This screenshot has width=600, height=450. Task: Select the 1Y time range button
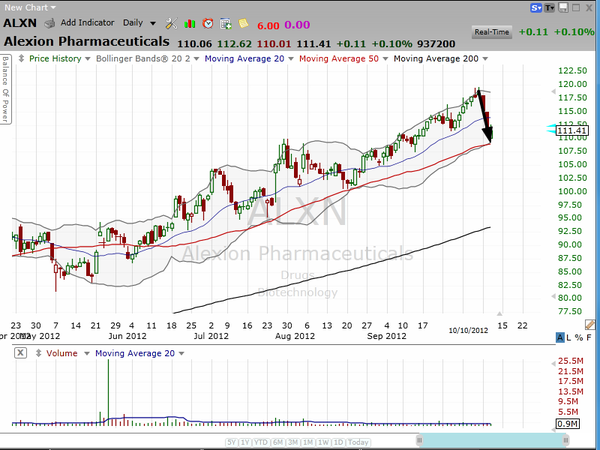pos(245,442)
